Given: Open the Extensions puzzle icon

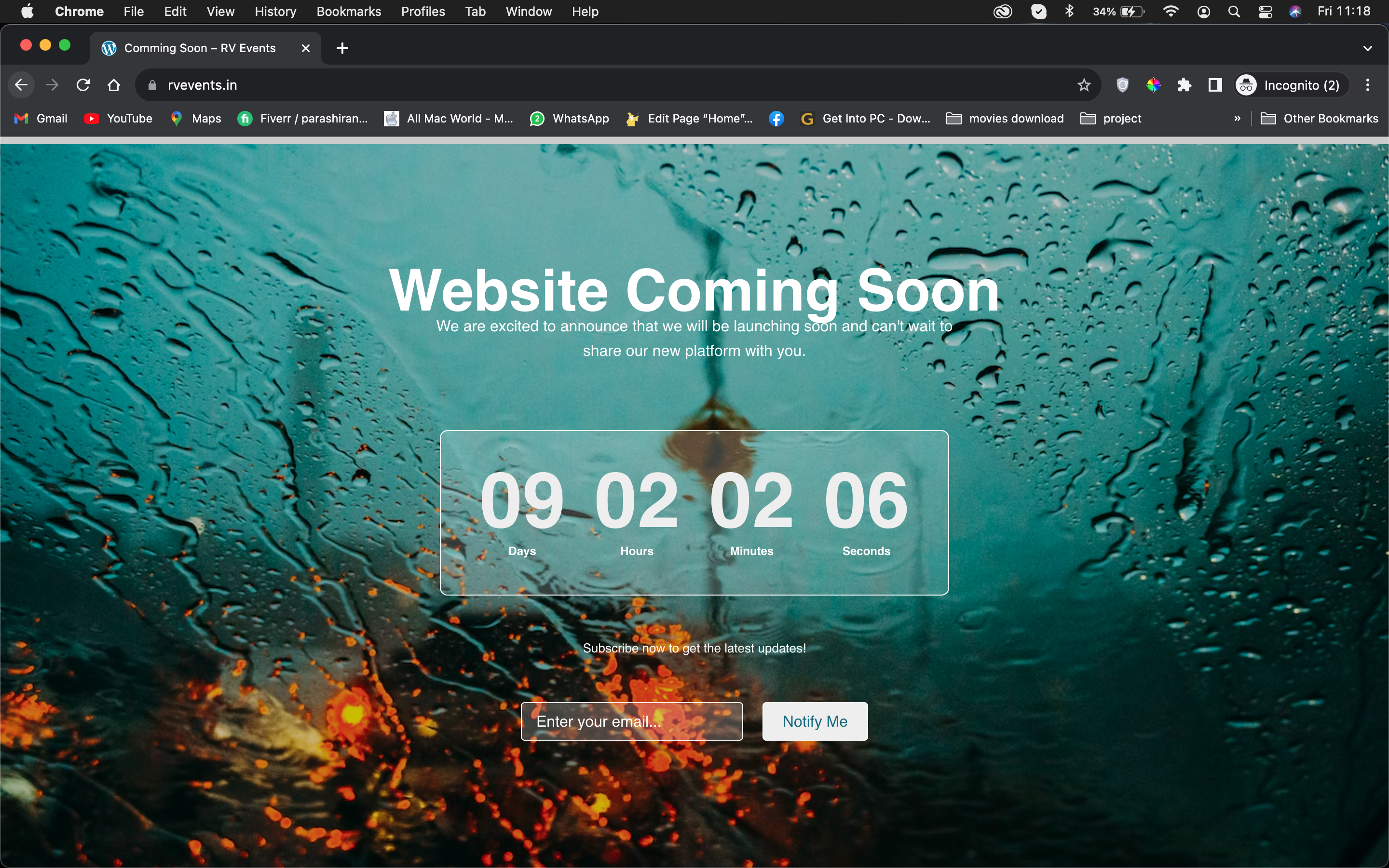Looking at the screenshot, I should [x=1184, y=85].
